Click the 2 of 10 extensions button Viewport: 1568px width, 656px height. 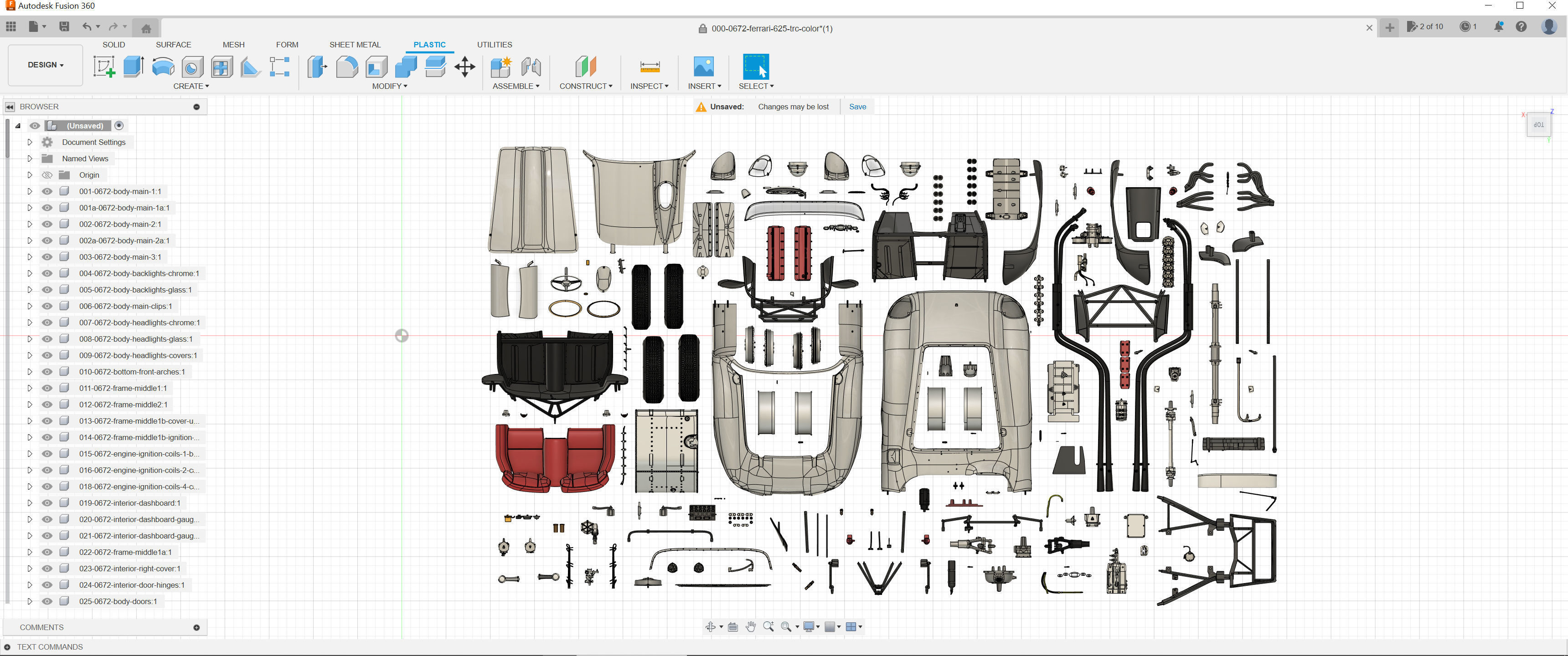[1425, 27]
